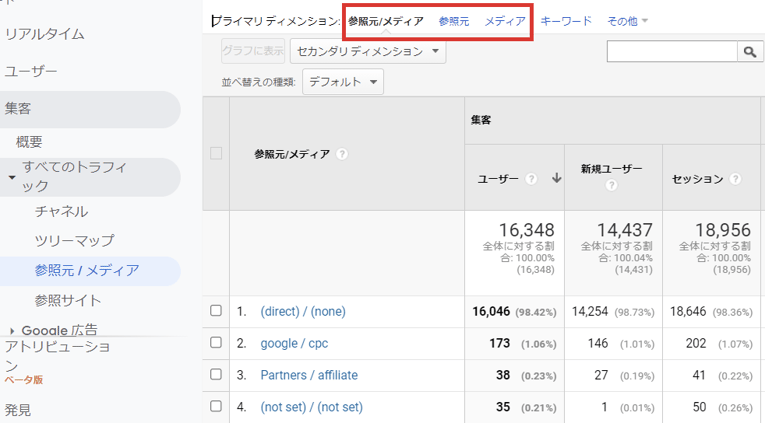Click the help icon beside ユーザー column
The image size is (765, 423).
click(531, 179)
